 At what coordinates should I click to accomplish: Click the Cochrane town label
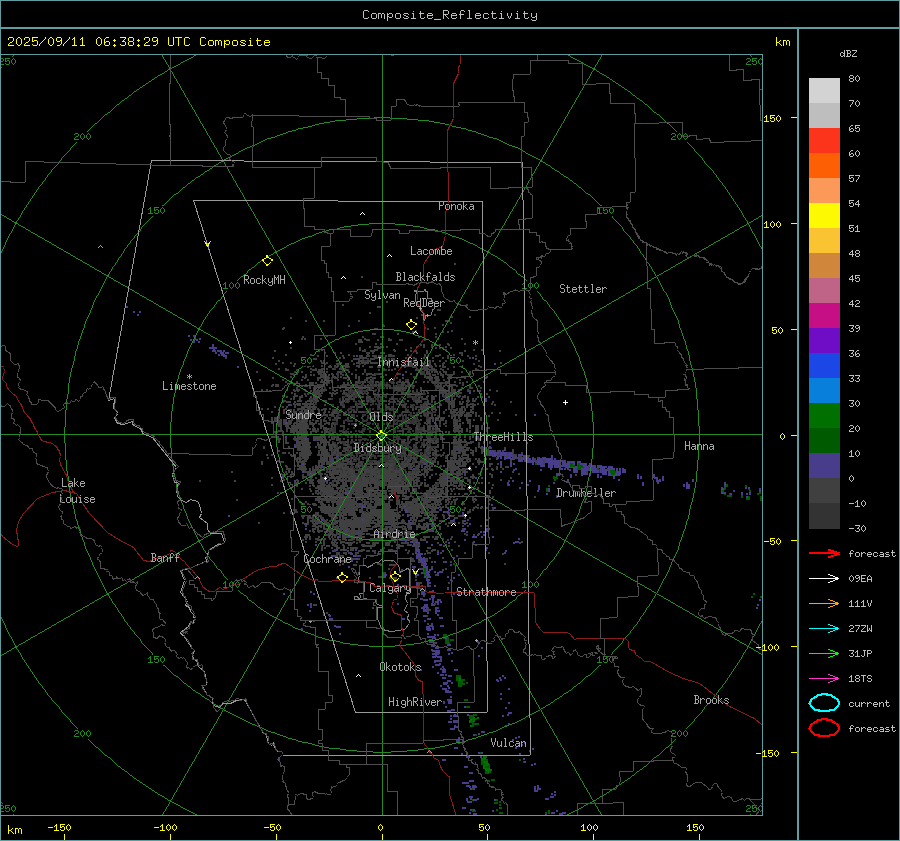point(327,559)
